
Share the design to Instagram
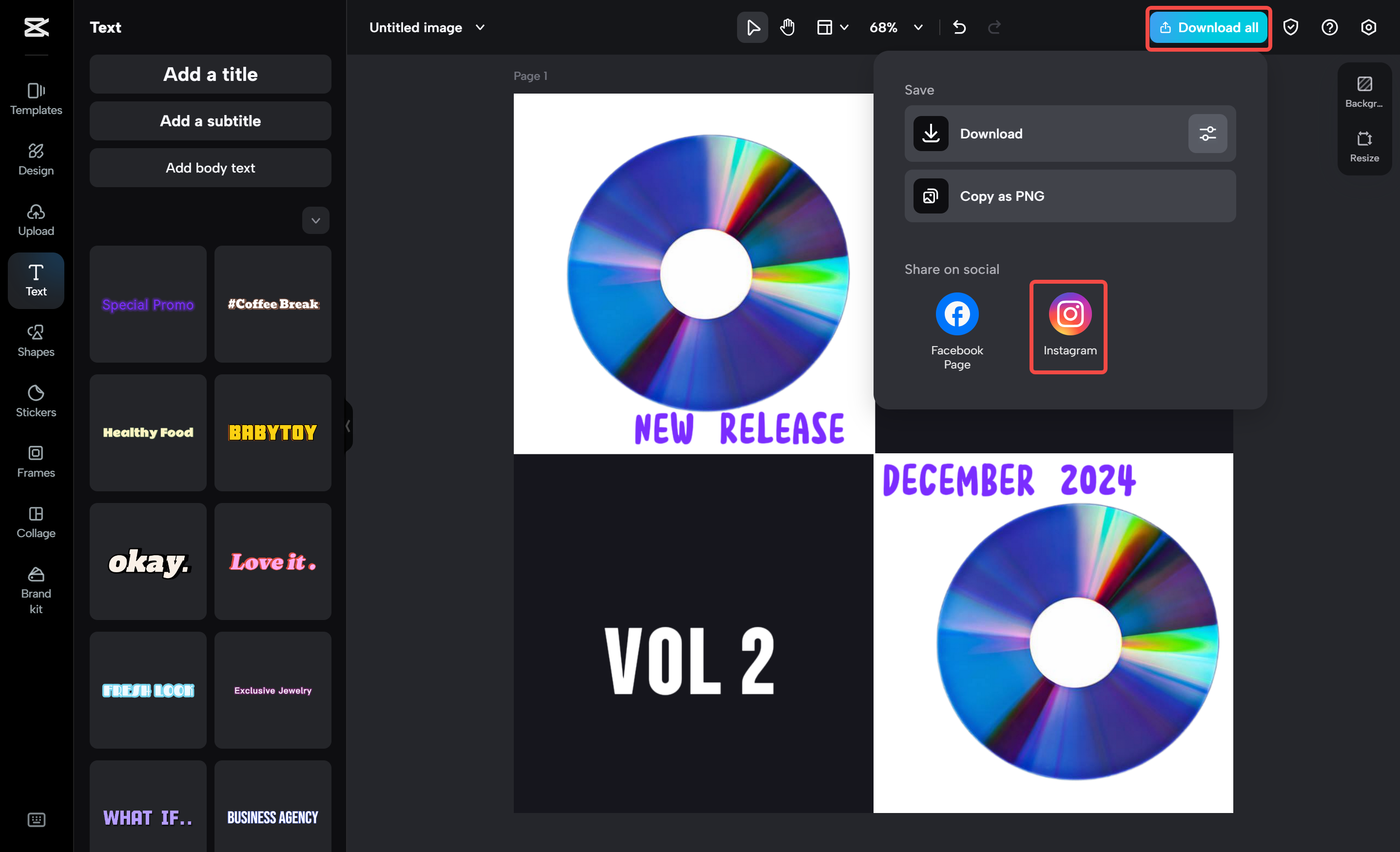[x=1069, y=327]
